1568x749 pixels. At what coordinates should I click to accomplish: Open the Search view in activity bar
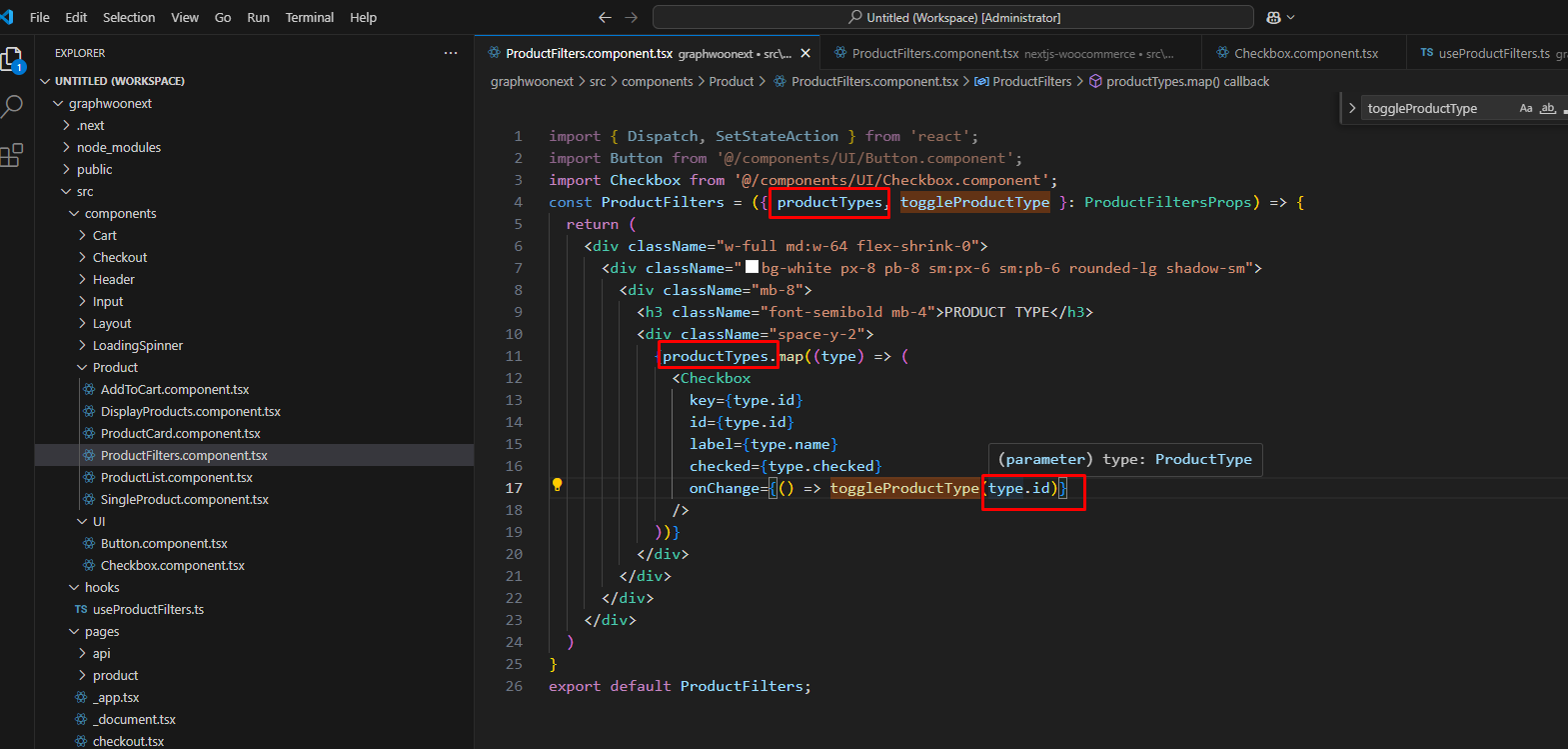(x=13, y=106)
